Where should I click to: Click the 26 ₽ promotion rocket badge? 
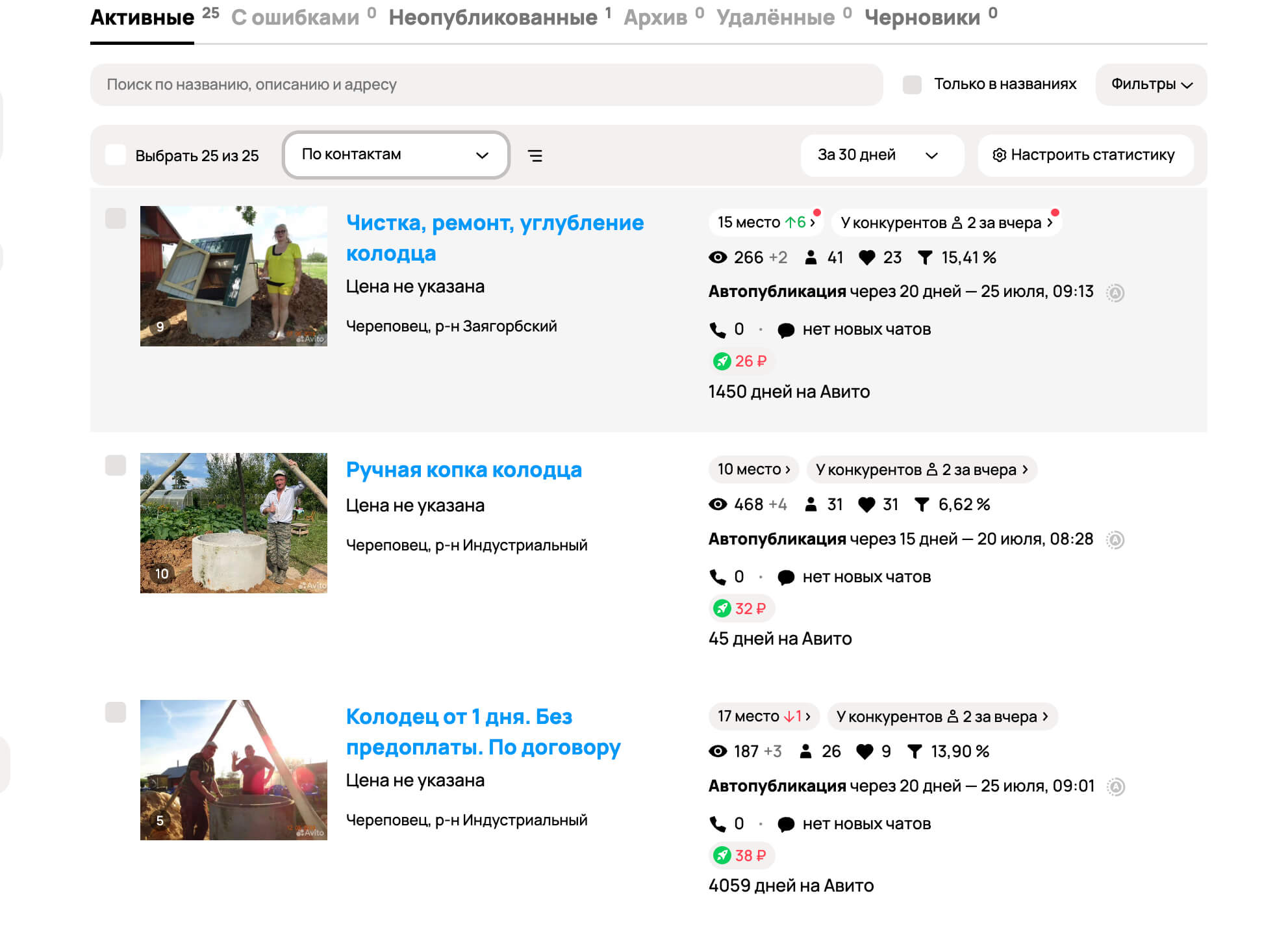pyautogui.click(x=741, y=361)
